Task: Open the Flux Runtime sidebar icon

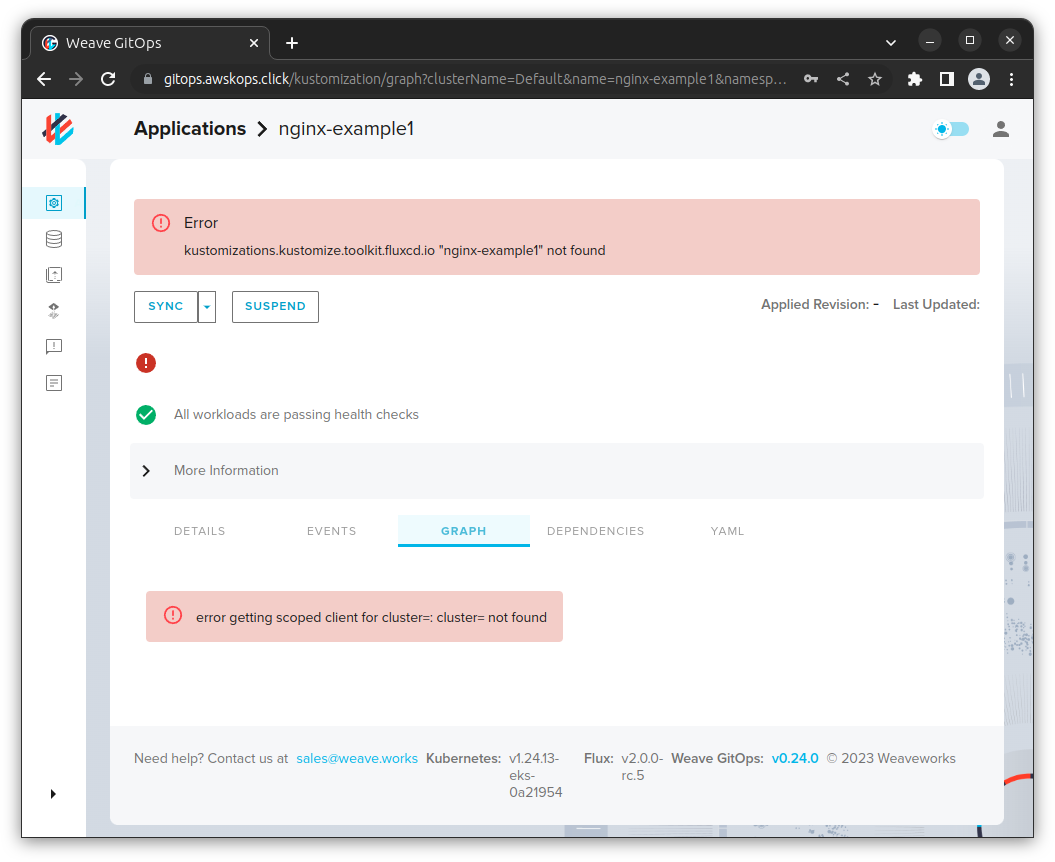Action: [54, 310]
